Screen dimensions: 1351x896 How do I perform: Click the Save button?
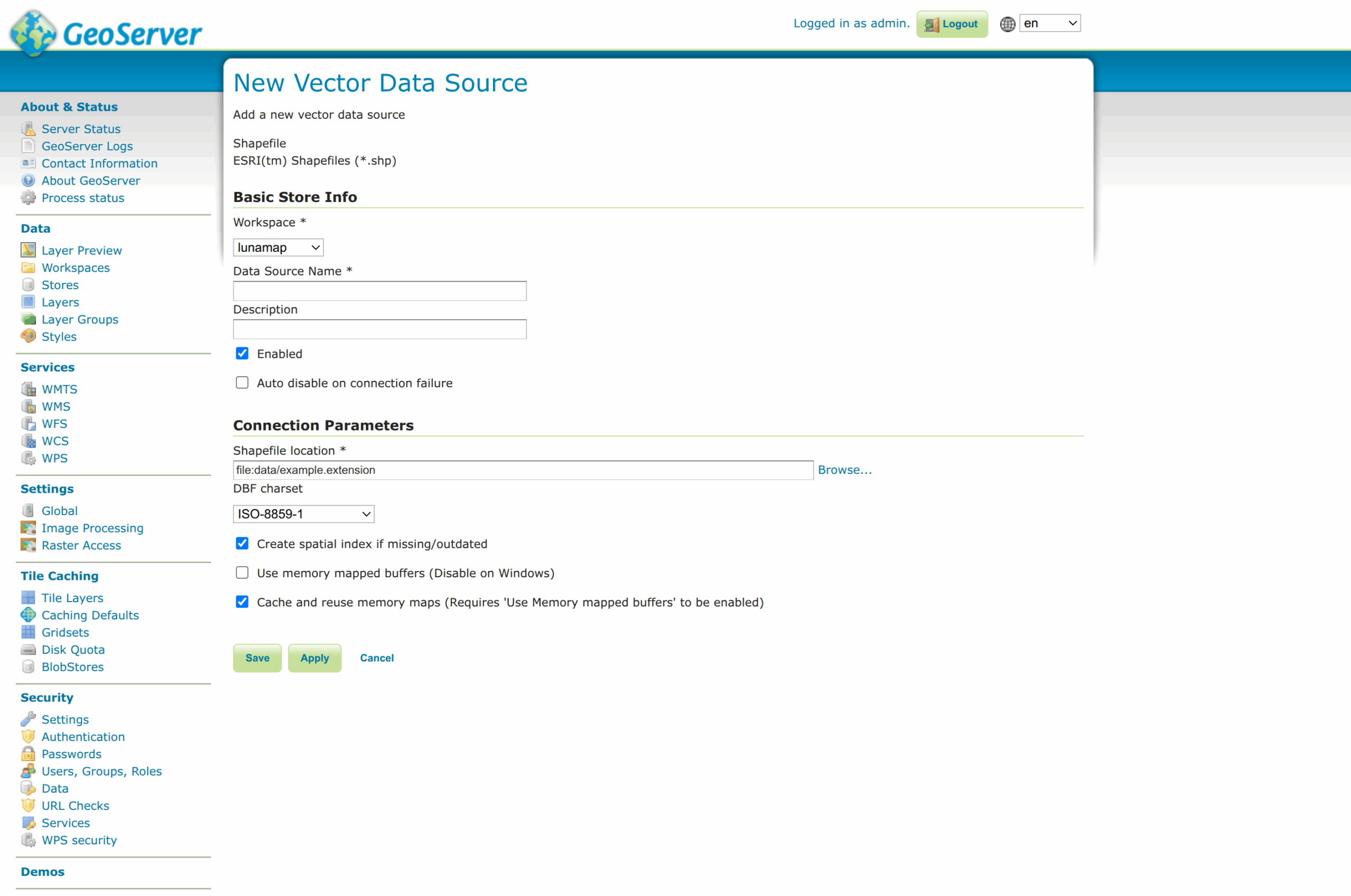click(x=257, y=657)
